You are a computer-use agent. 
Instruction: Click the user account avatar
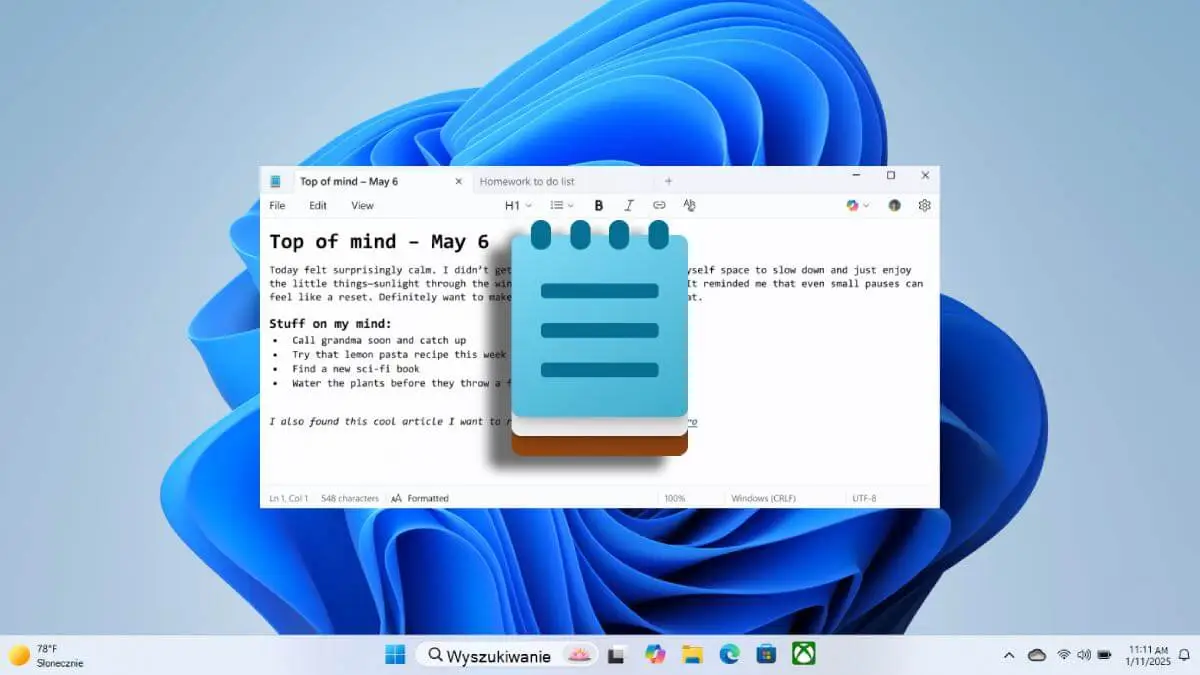point(894,205)
